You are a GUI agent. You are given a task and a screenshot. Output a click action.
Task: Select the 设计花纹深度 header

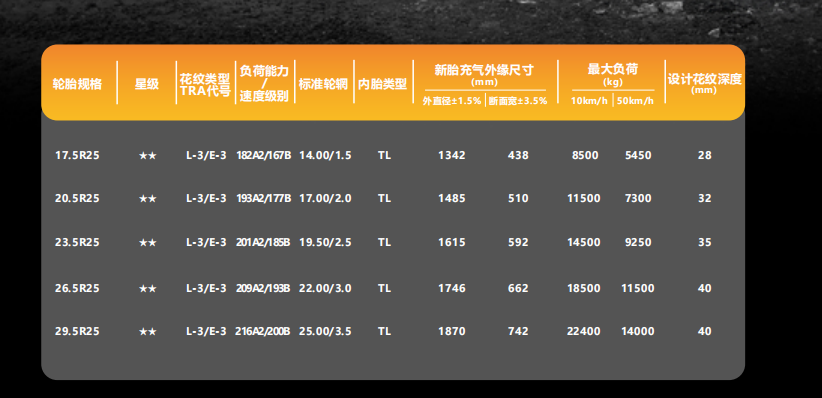[704, 80]
